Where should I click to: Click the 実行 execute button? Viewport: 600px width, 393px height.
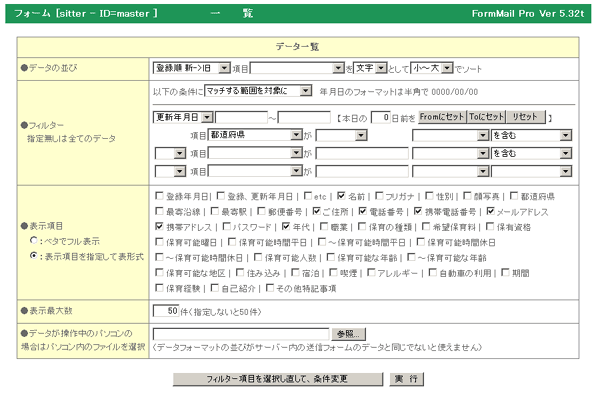point(406,379)
